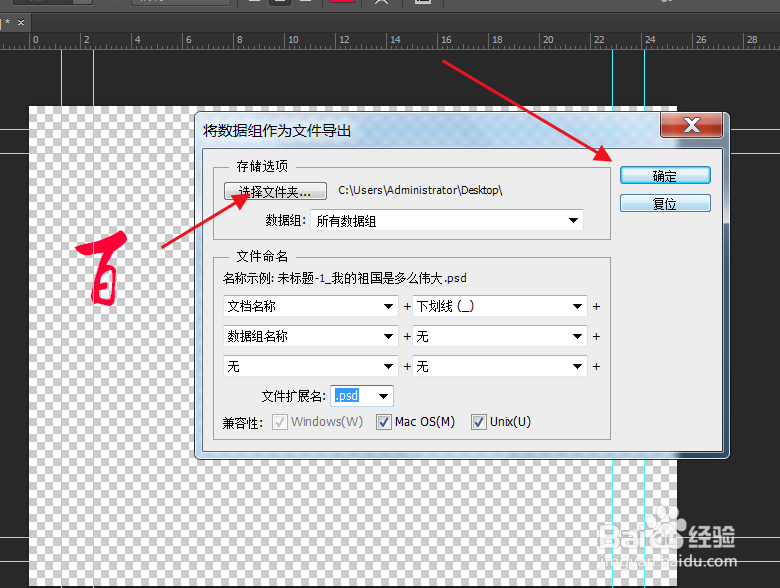Close the open document tab

point(21,22)
